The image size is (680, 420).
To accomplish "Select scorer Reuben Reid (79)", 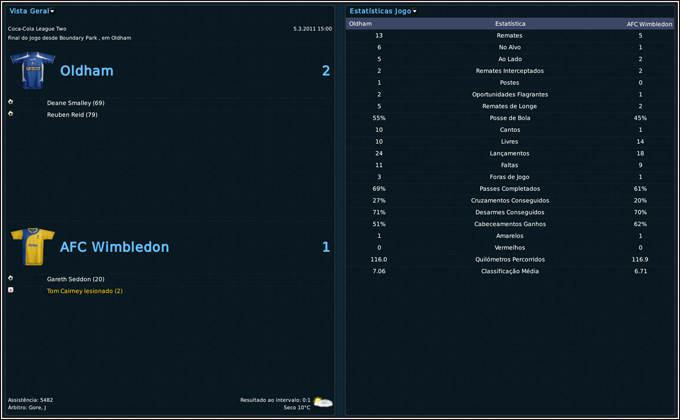I will point(71,115).
